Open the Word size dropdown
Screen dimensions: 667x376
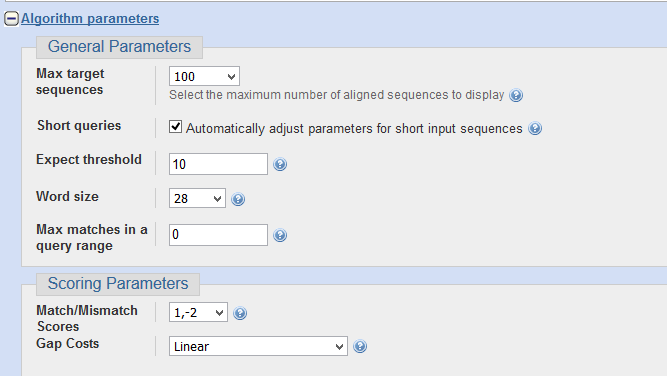tap(197, 198)
